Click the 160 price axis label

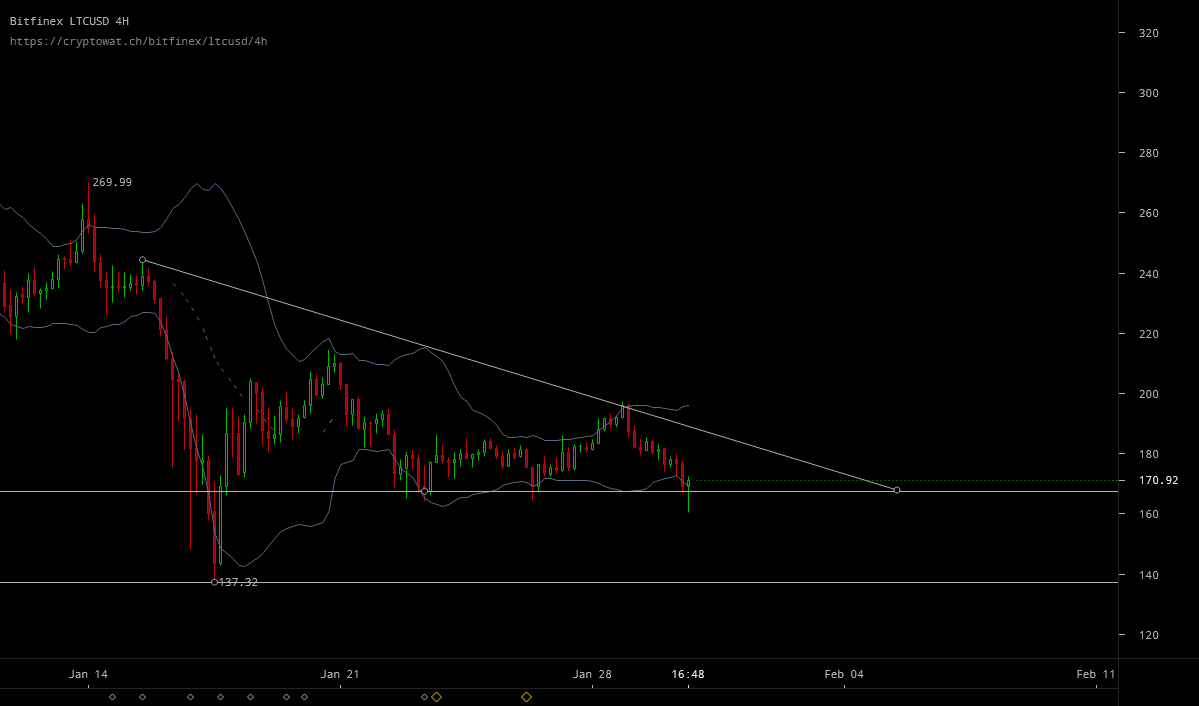(1149, 514)
